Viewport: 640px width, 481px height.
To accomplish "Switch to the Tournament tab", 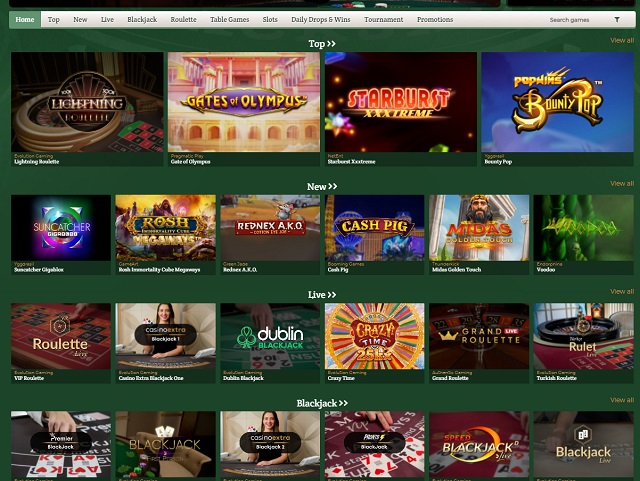I will click(384, 20).
